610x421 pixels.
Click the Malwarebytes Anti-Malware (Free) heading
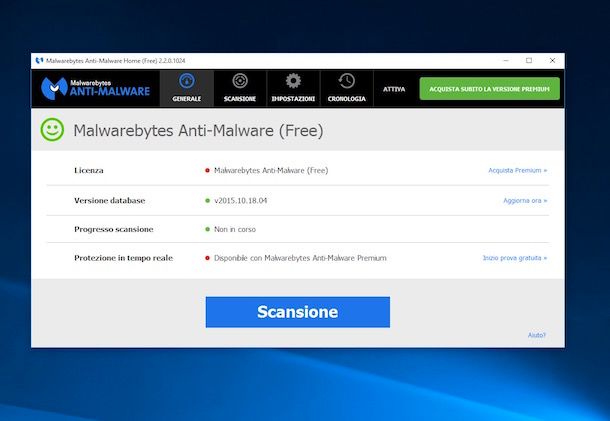[198, 131]
